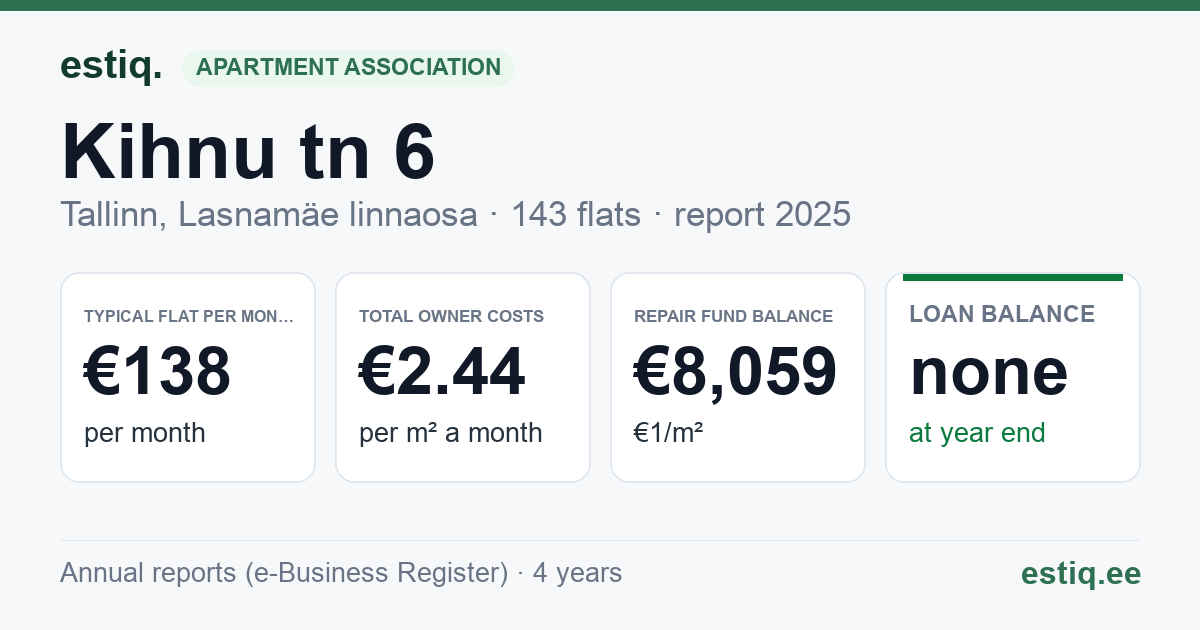This screenshot has width=1200, height=630.
Task: Click the loan balance none value
Action: point(989,371)
